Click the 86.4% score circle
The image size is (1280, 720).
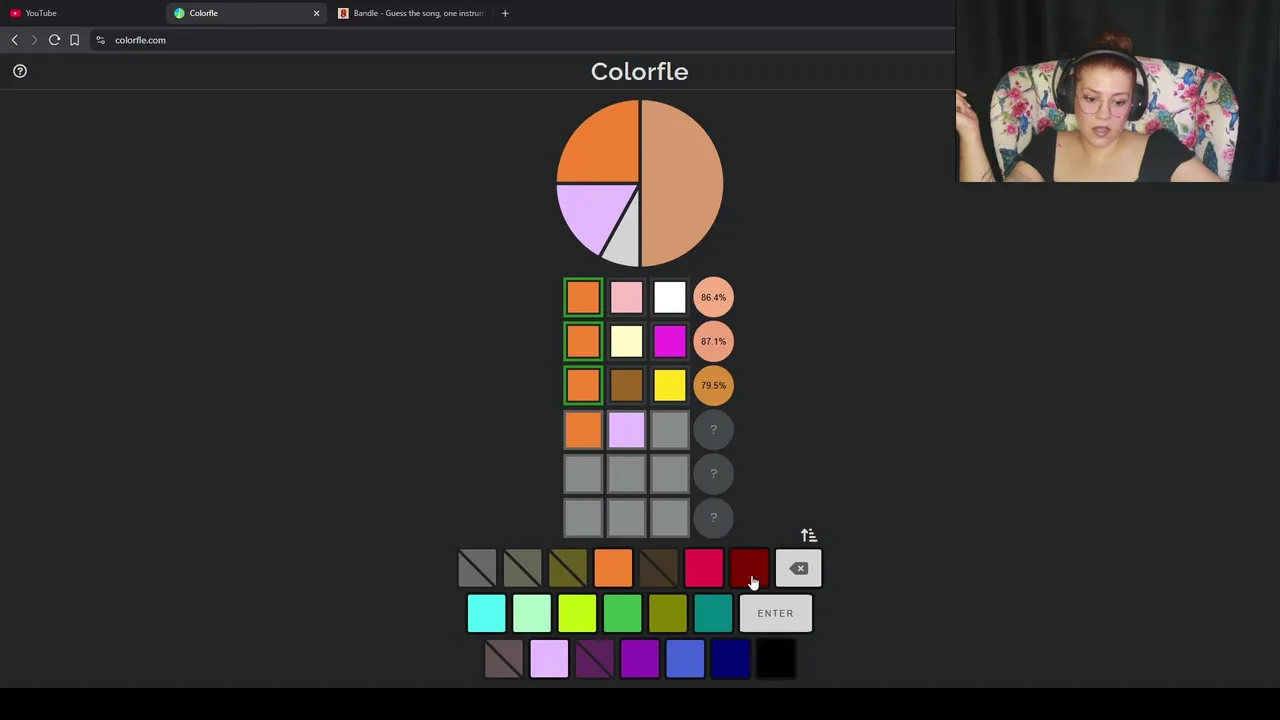pyautogui.click(x=713, y=297)
